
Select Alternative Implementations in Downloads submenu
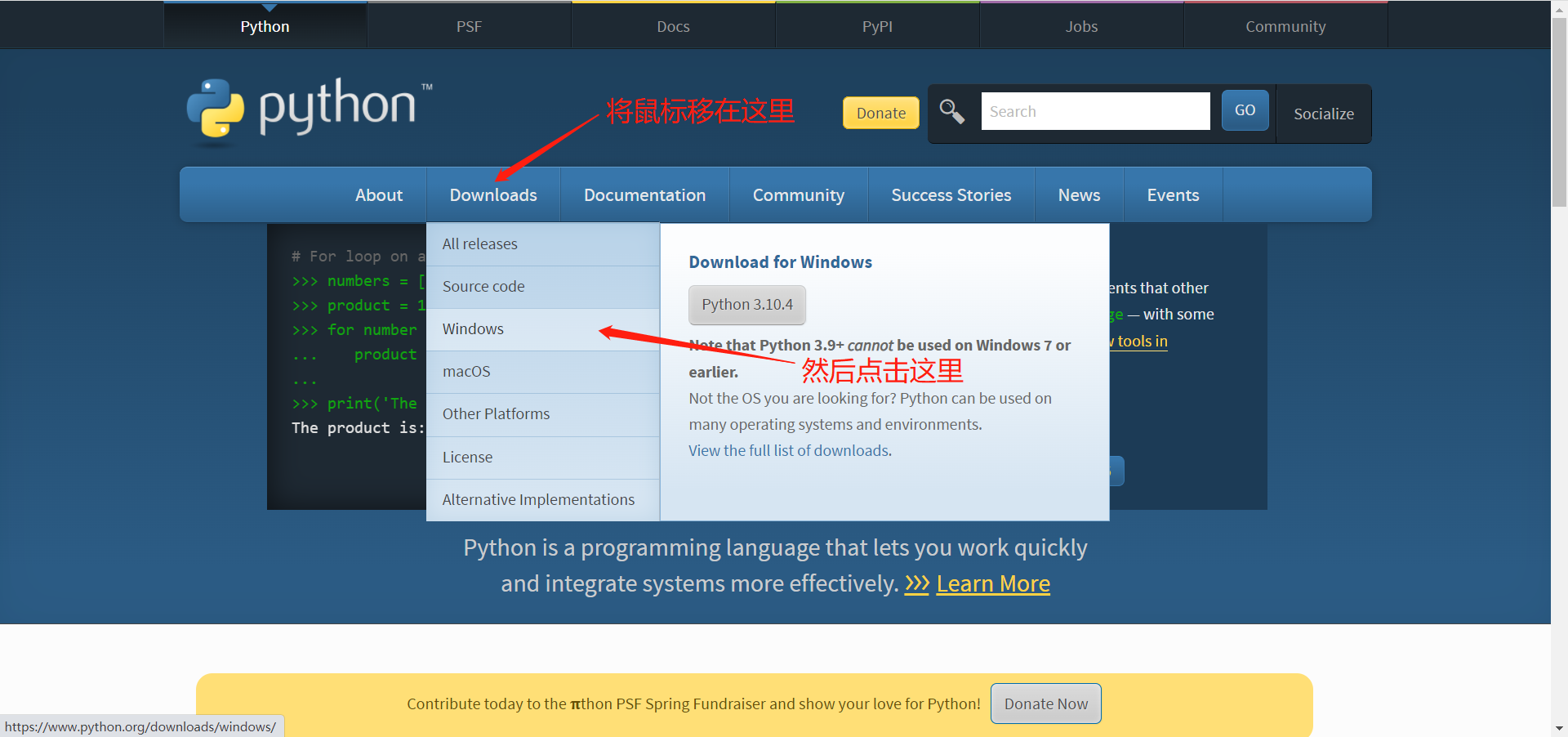[543, 500]
